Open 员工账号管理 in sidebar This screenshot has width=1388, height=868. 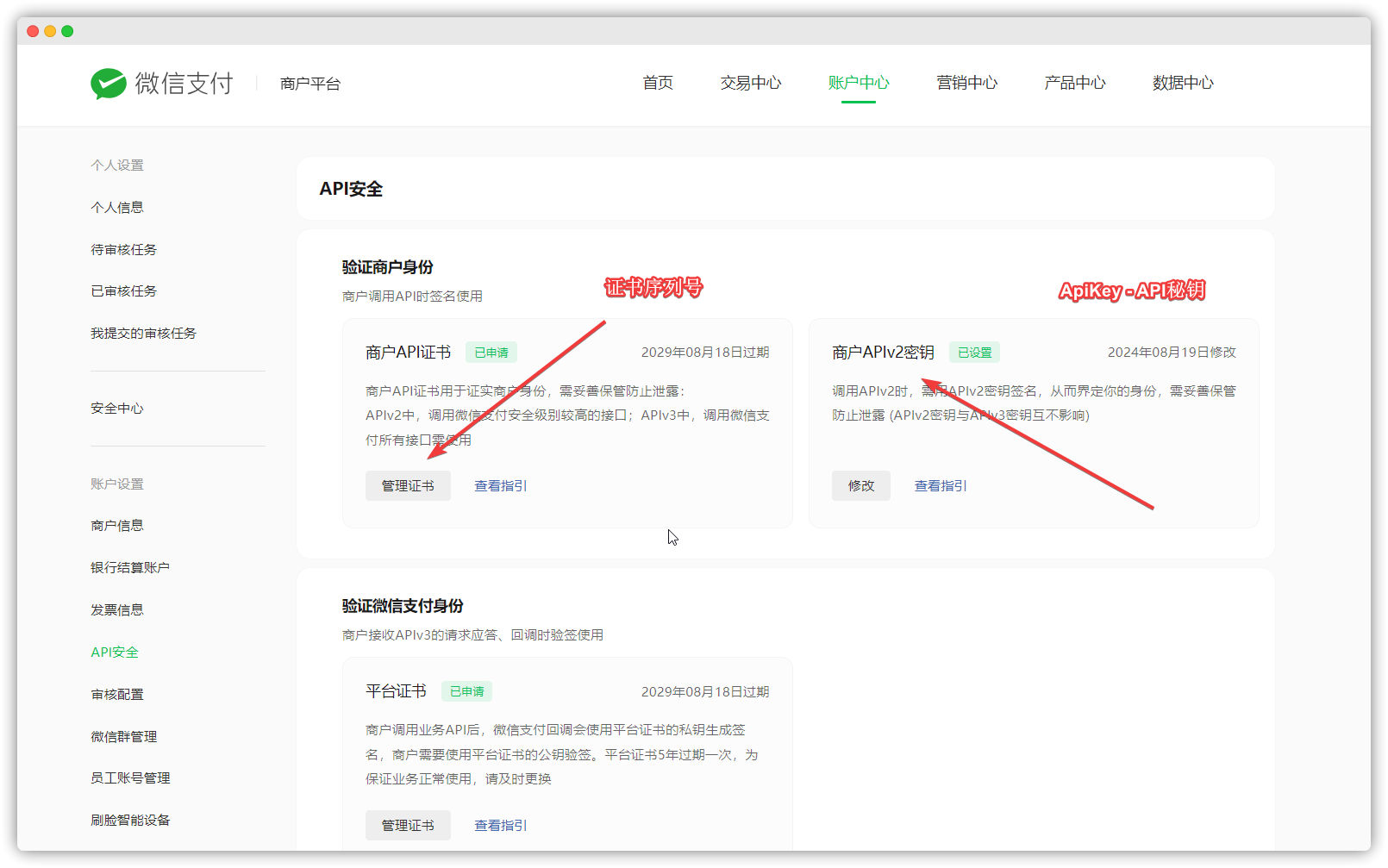click(130, 778)
